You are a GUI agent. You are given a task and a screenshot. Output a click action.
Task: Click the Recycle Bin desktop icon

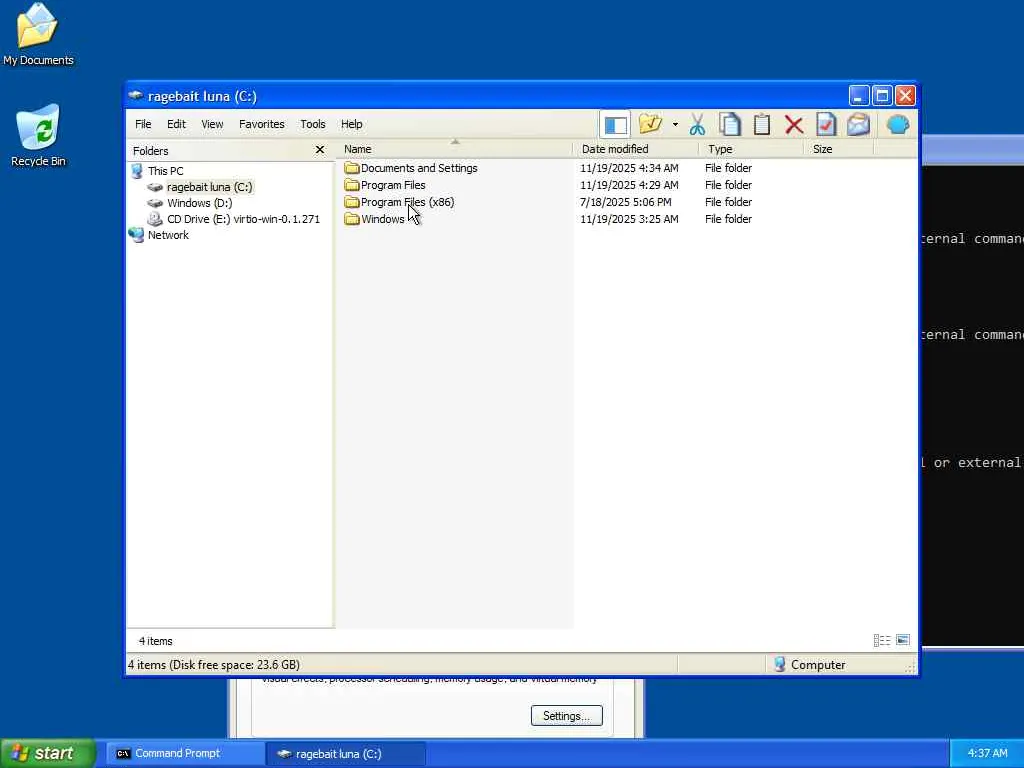[x=38, y=135]
